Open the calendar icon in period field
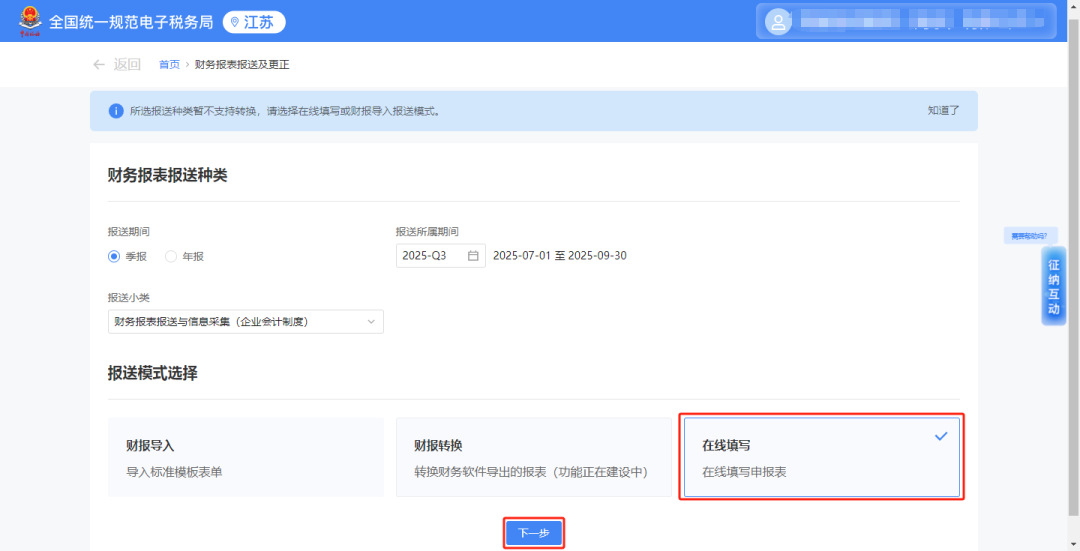 pos(473,256)
